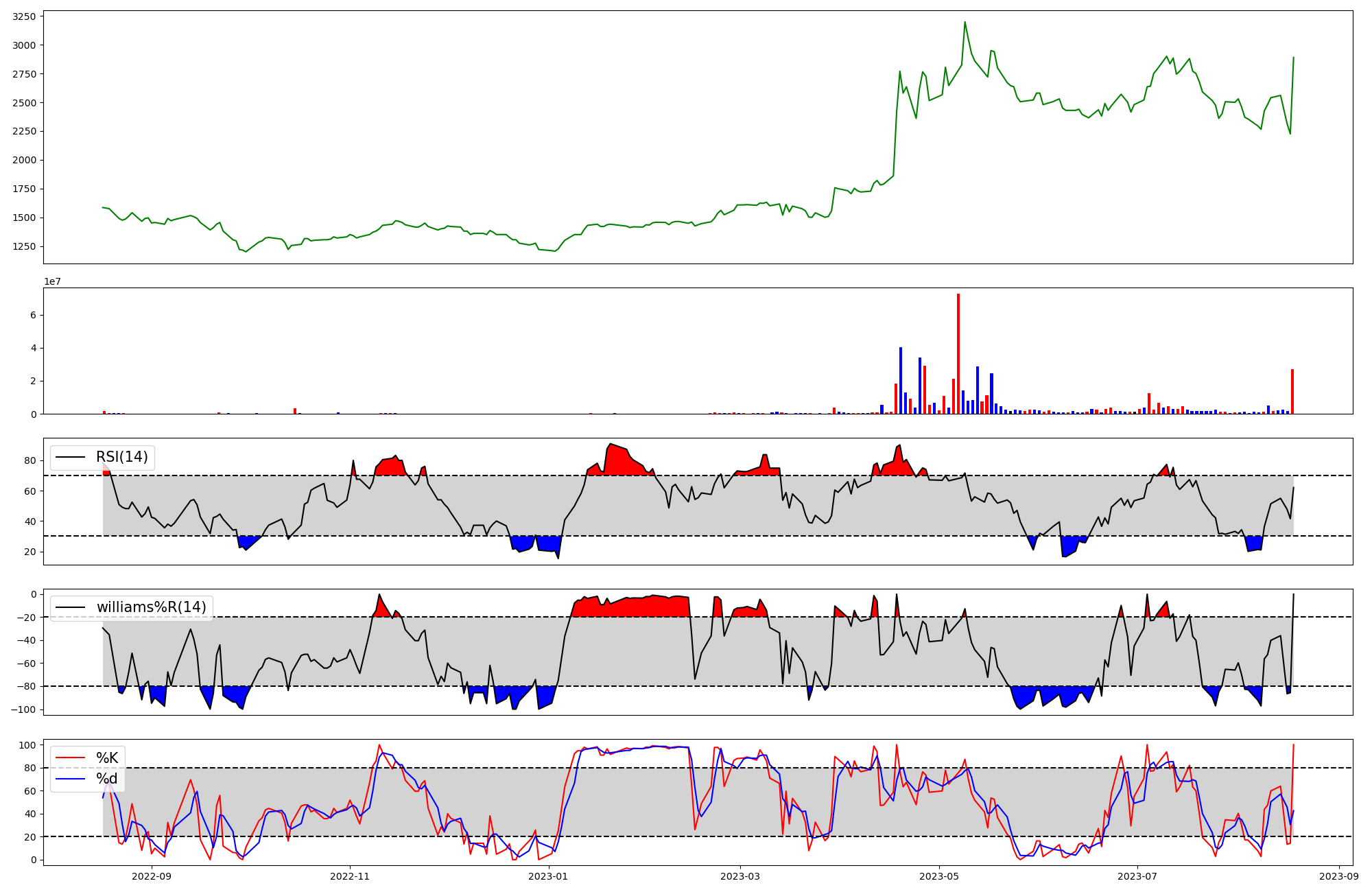Click the 3250 price axis tick label

point(25,16)
